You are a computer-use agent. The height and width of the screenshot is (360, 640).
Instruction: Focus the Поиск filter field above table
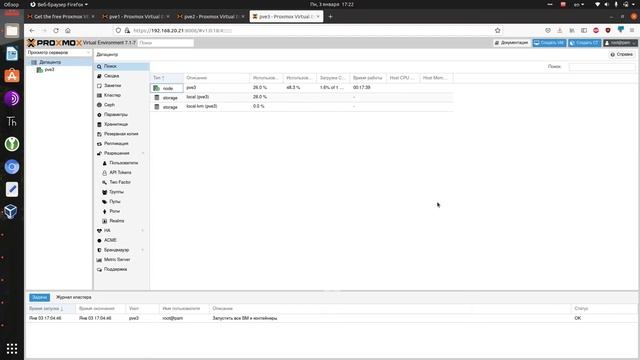tap(602, 67)
